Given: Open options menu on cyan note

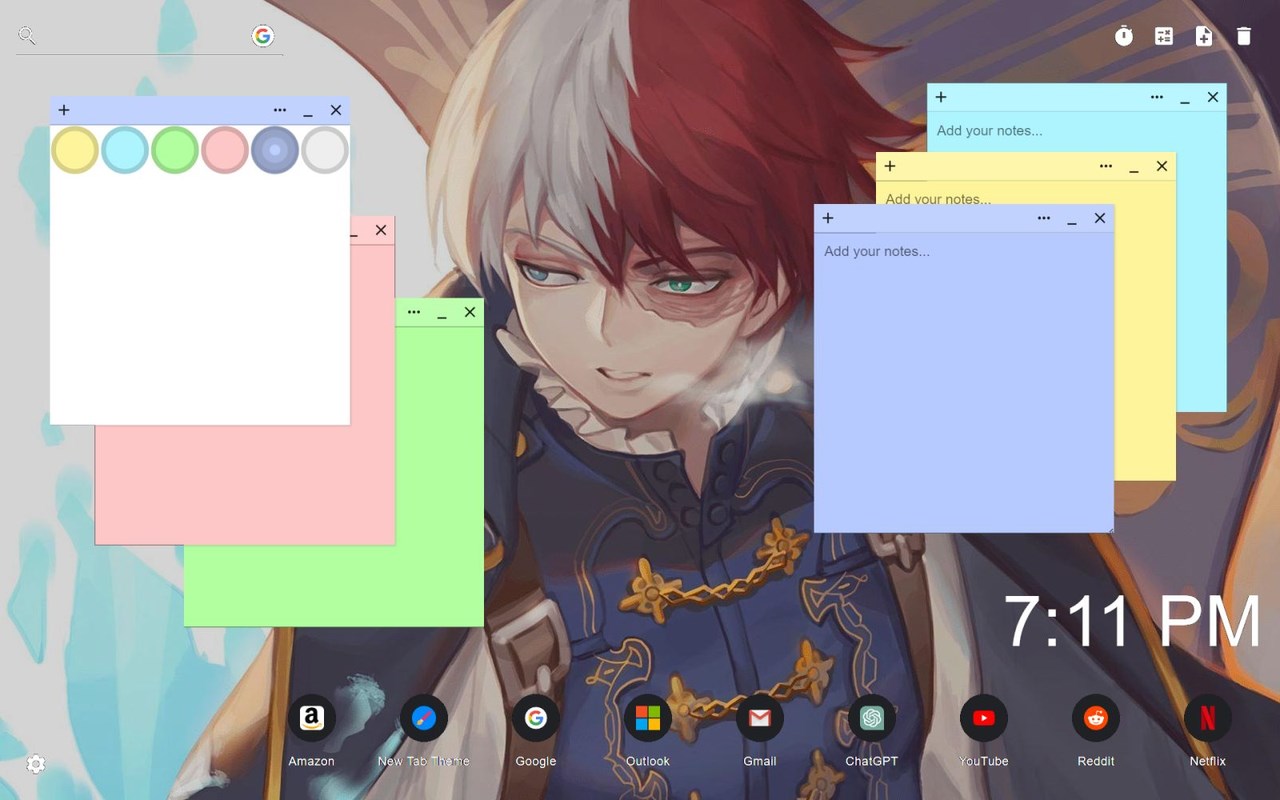Looking at the screenshot, I should point(1157,97).
